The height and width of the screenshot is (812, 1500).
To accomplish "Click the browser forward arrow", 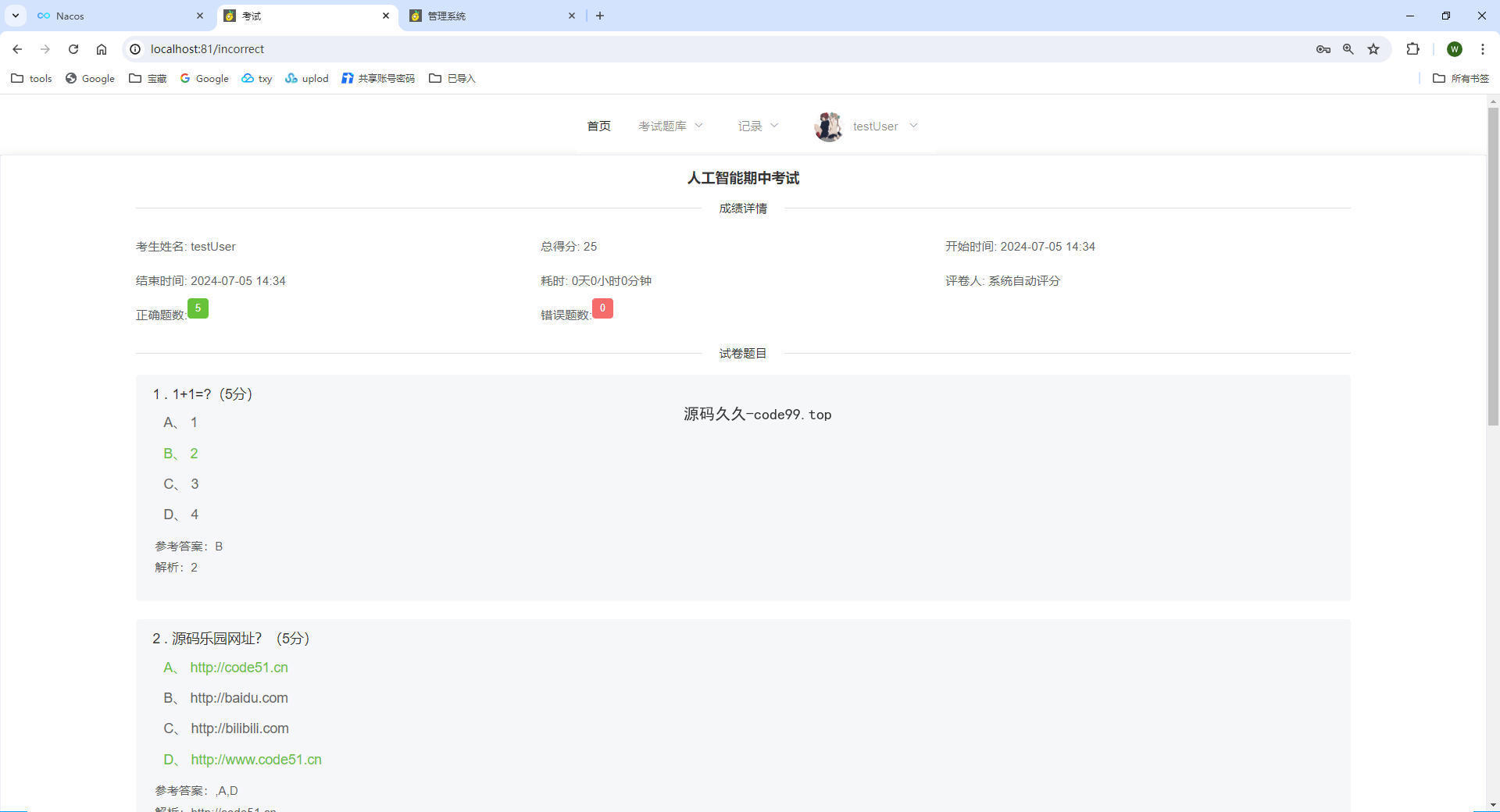I will coord(45,49).
